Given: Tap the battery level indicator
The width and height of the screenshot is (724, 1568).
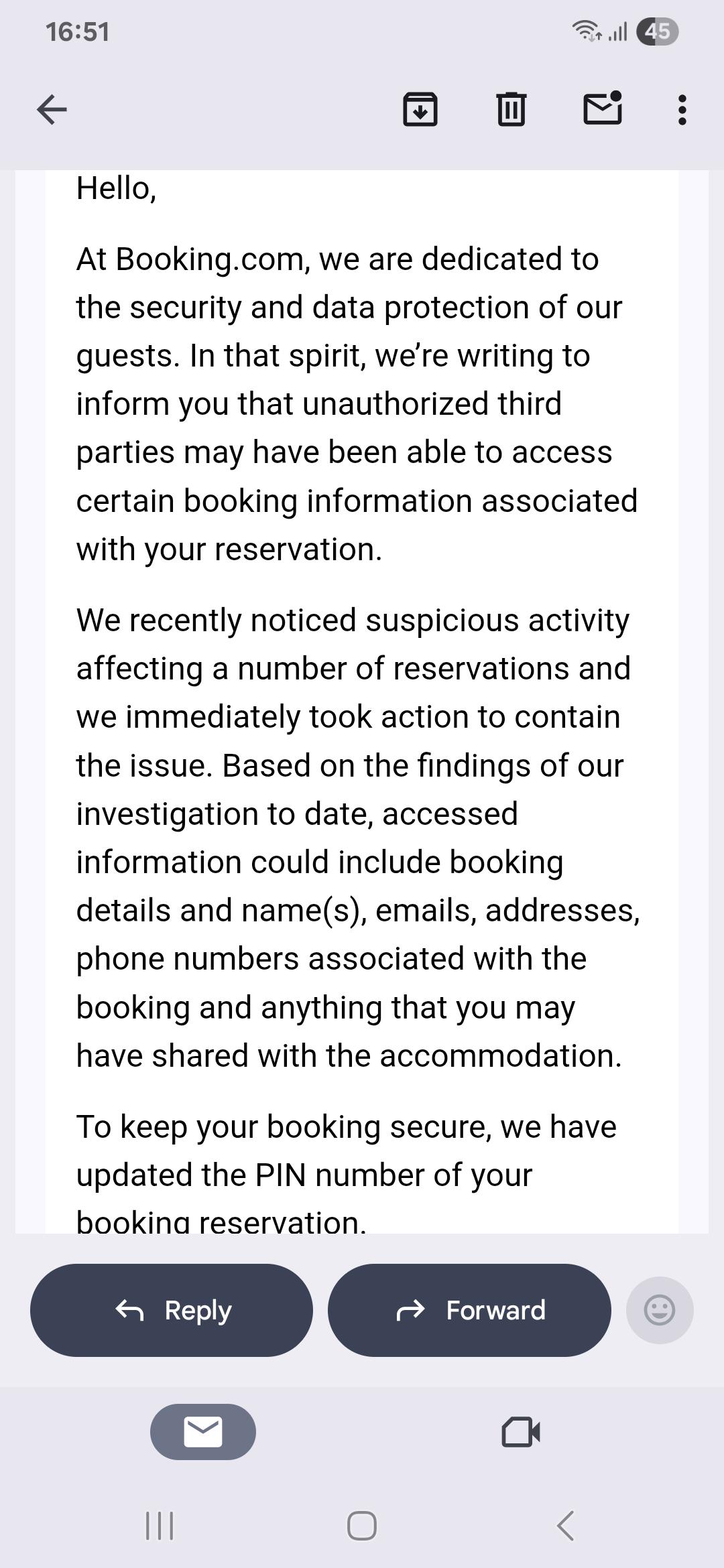Looking at the screenshot, I should [657, 31].
